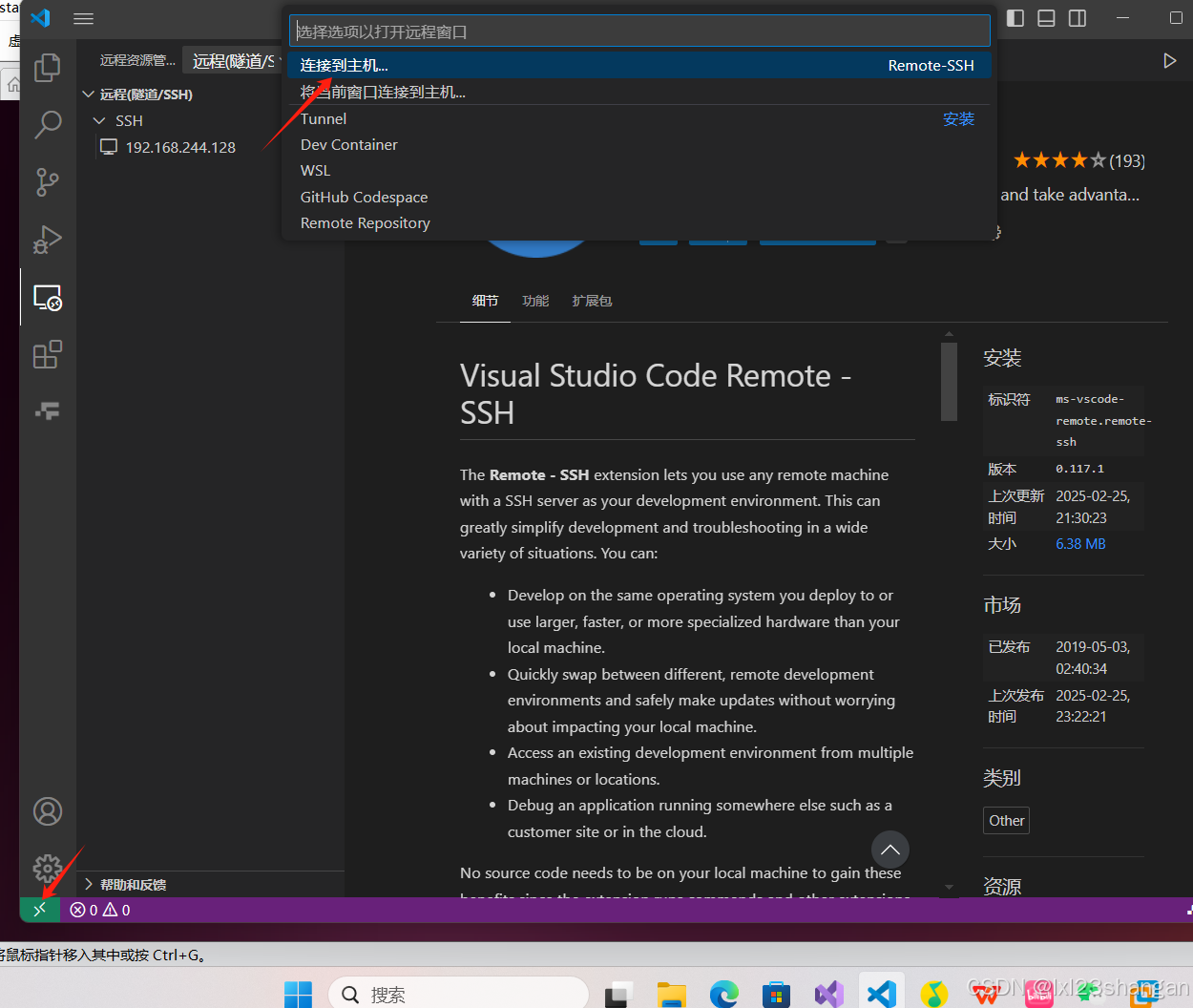Click the extension details scrollbar thumb
This screenshot has height=1008, width=1193.
949,382
